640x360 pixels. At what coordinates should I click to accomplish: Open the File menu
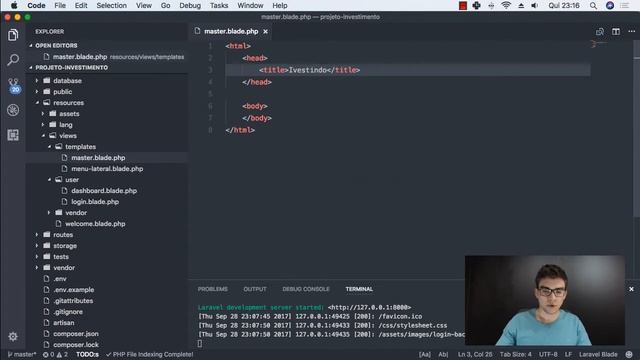tap(60, 5)
